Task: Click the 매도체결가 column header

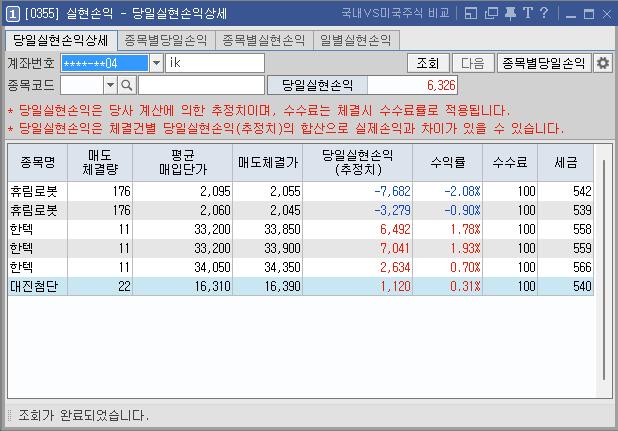Action: coord(268,162)
